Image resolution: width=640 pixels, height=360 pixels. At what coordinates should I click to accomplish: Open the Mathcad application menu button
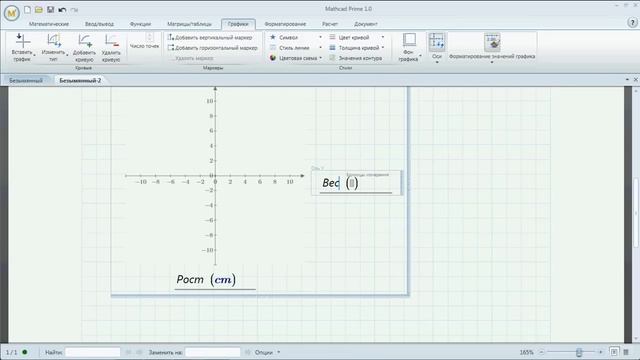coord(12,13)
